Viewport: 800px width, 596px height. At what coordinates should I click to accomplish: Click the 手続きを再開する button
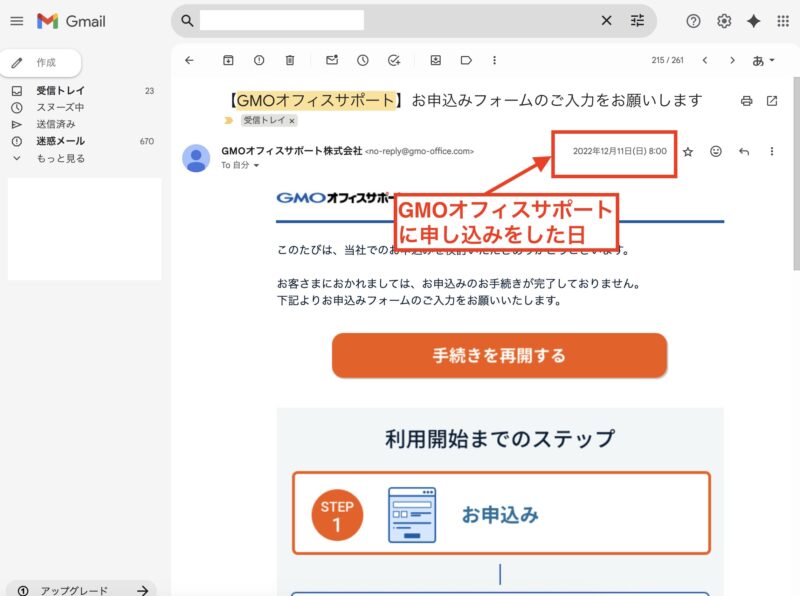click(x=499, y=356)
